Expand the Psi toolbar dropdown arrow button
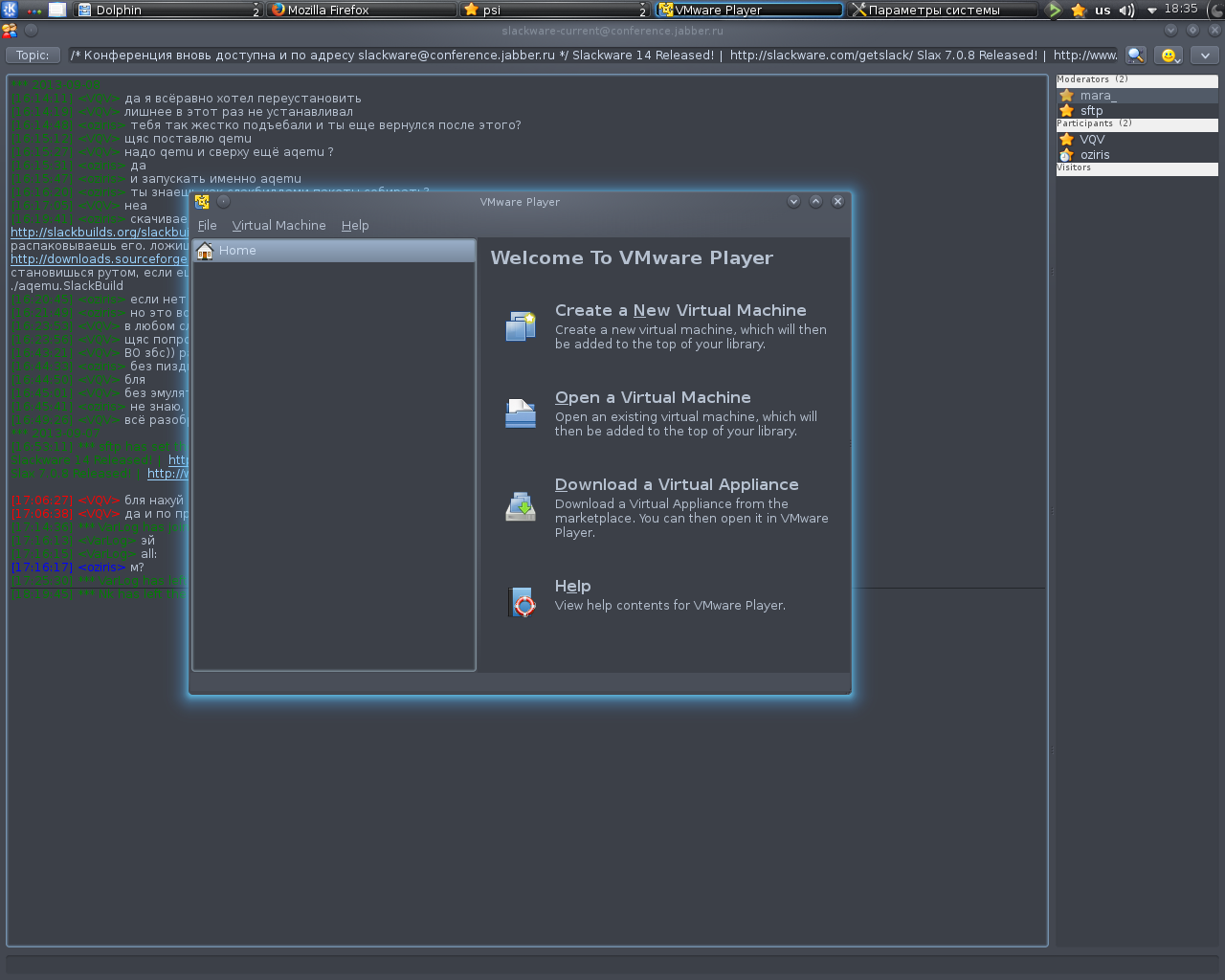The height and width of the screenshot is (980, 1225). click(x=1205, y=56)
